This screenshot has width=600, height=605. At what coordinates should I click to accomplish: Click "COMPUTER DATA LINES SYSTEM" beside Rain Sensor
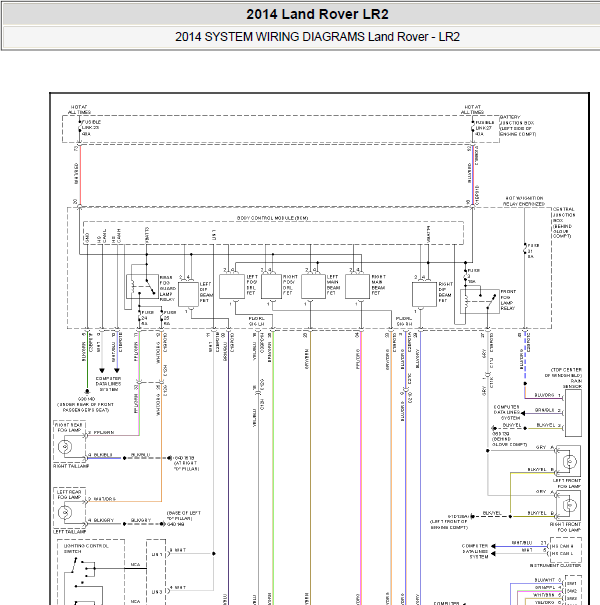507,412
